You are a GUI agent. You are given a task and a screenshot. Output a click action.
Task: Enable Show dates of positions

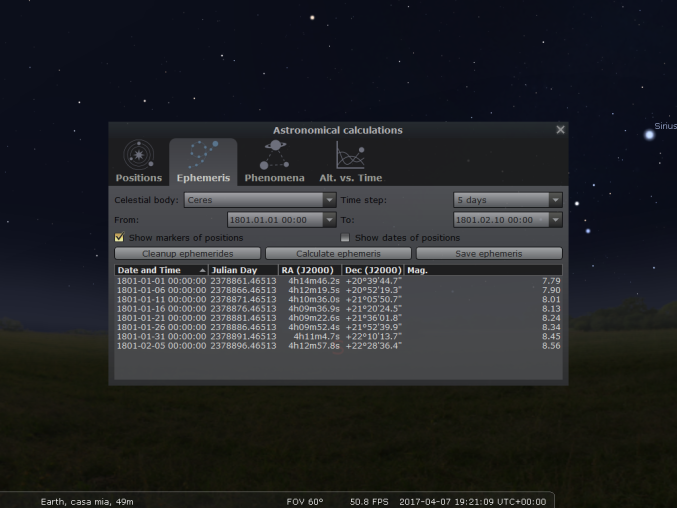pyautogui.click(x=345, y=237)
